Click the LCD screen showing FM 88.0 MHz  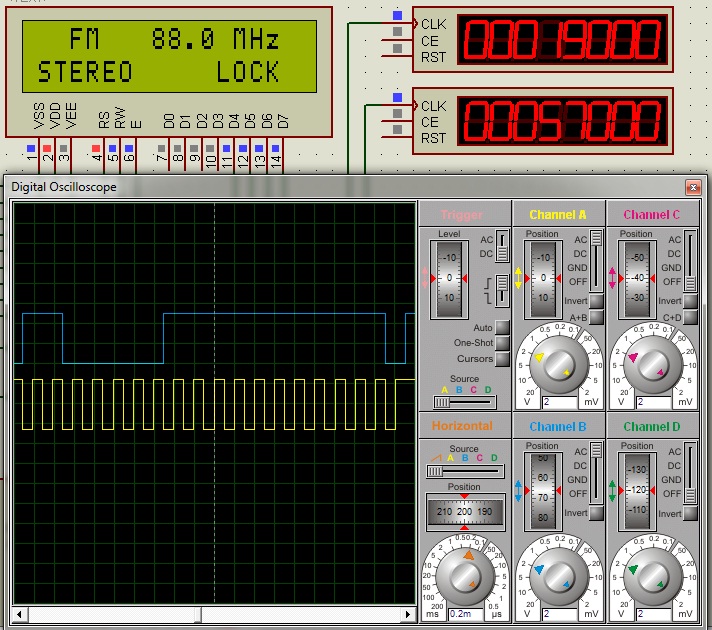click(x=169, y=56)
